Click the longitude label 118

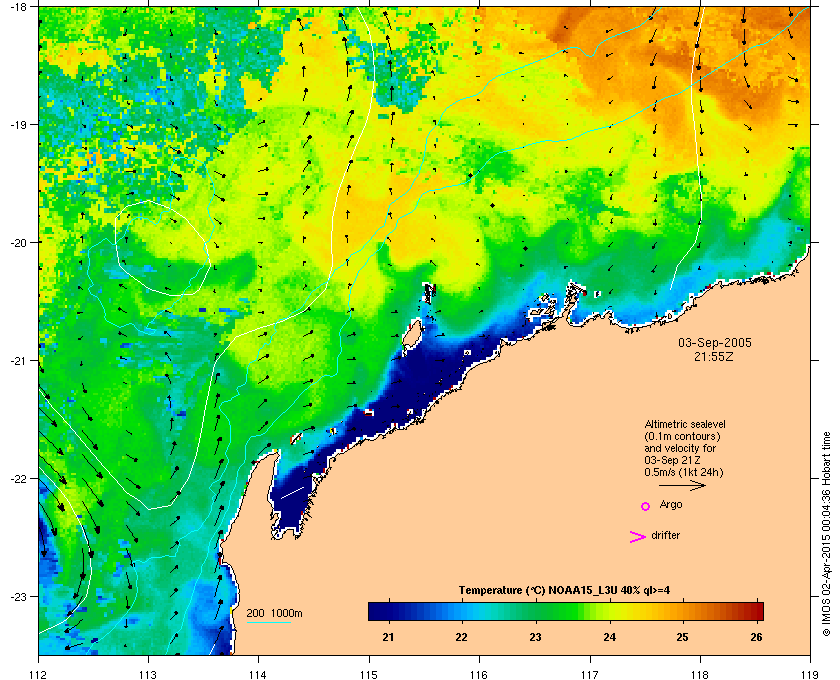(x=700, y=674)
